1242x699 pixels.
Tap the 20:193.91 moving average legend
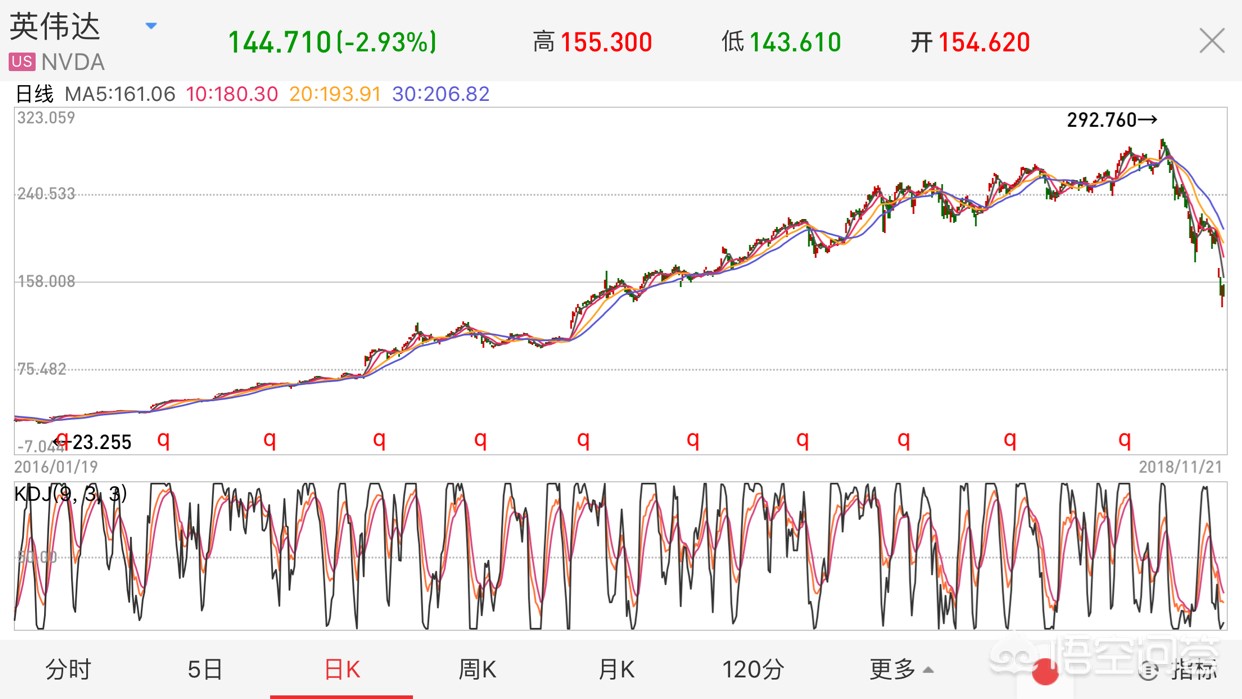tap(335, 94)
